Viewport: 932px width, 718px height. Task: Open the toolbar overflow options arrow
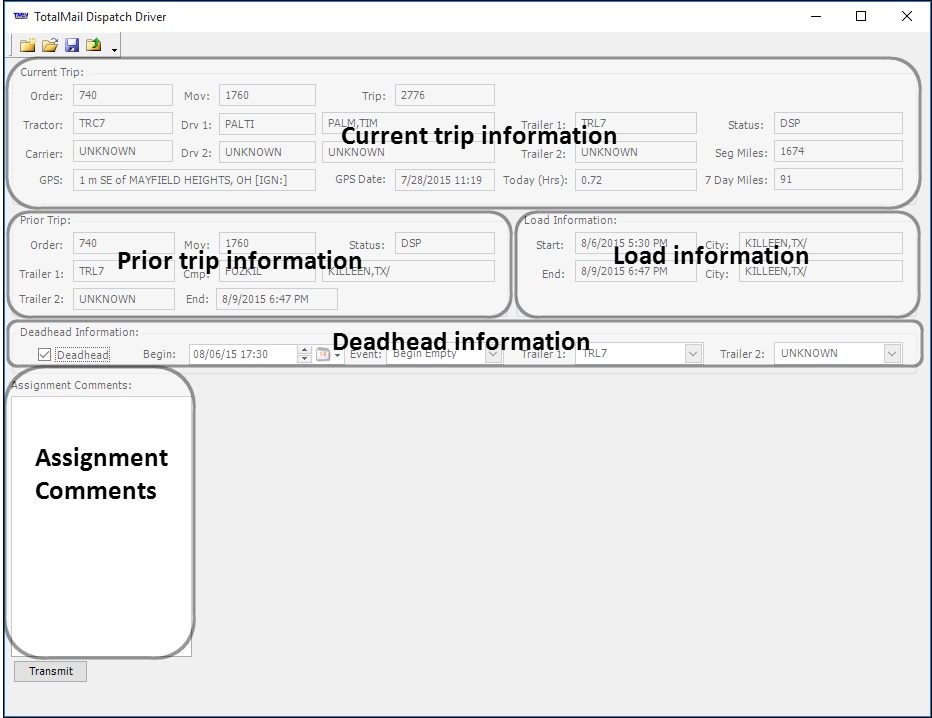[115, 49]
